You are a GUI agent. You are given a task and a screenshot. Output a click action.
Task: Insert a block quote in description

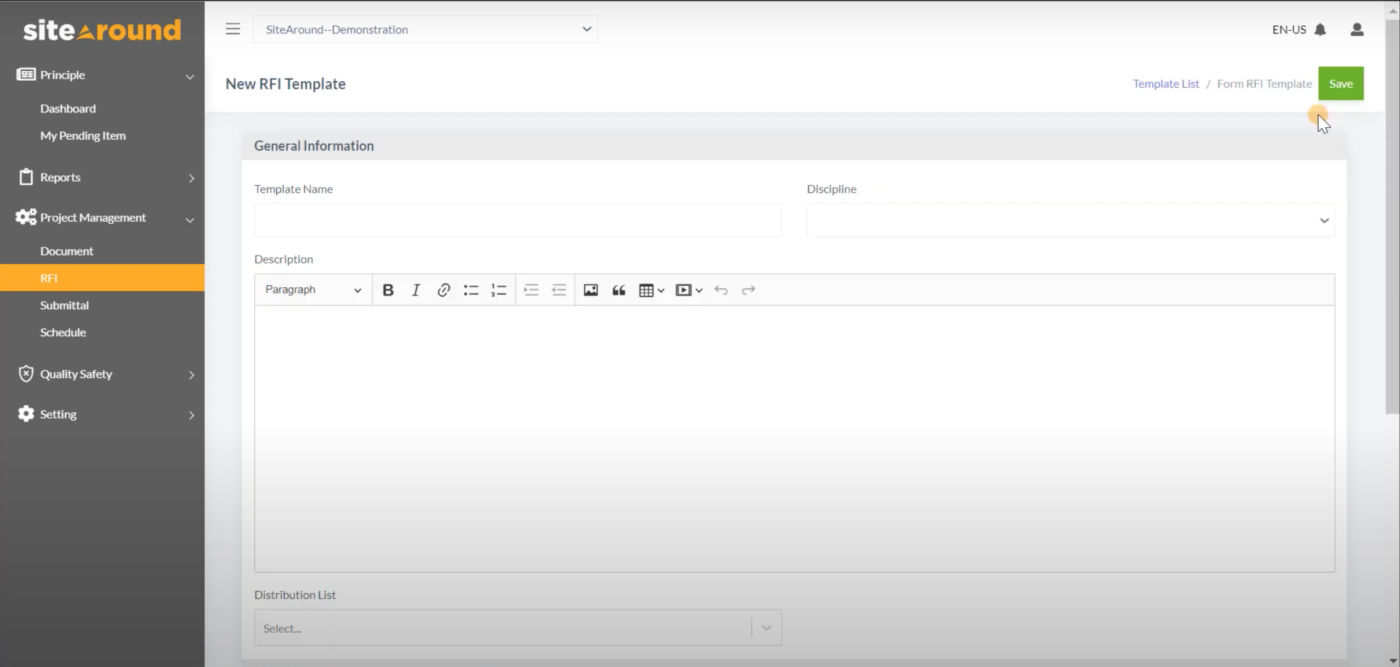click(618, 289)
